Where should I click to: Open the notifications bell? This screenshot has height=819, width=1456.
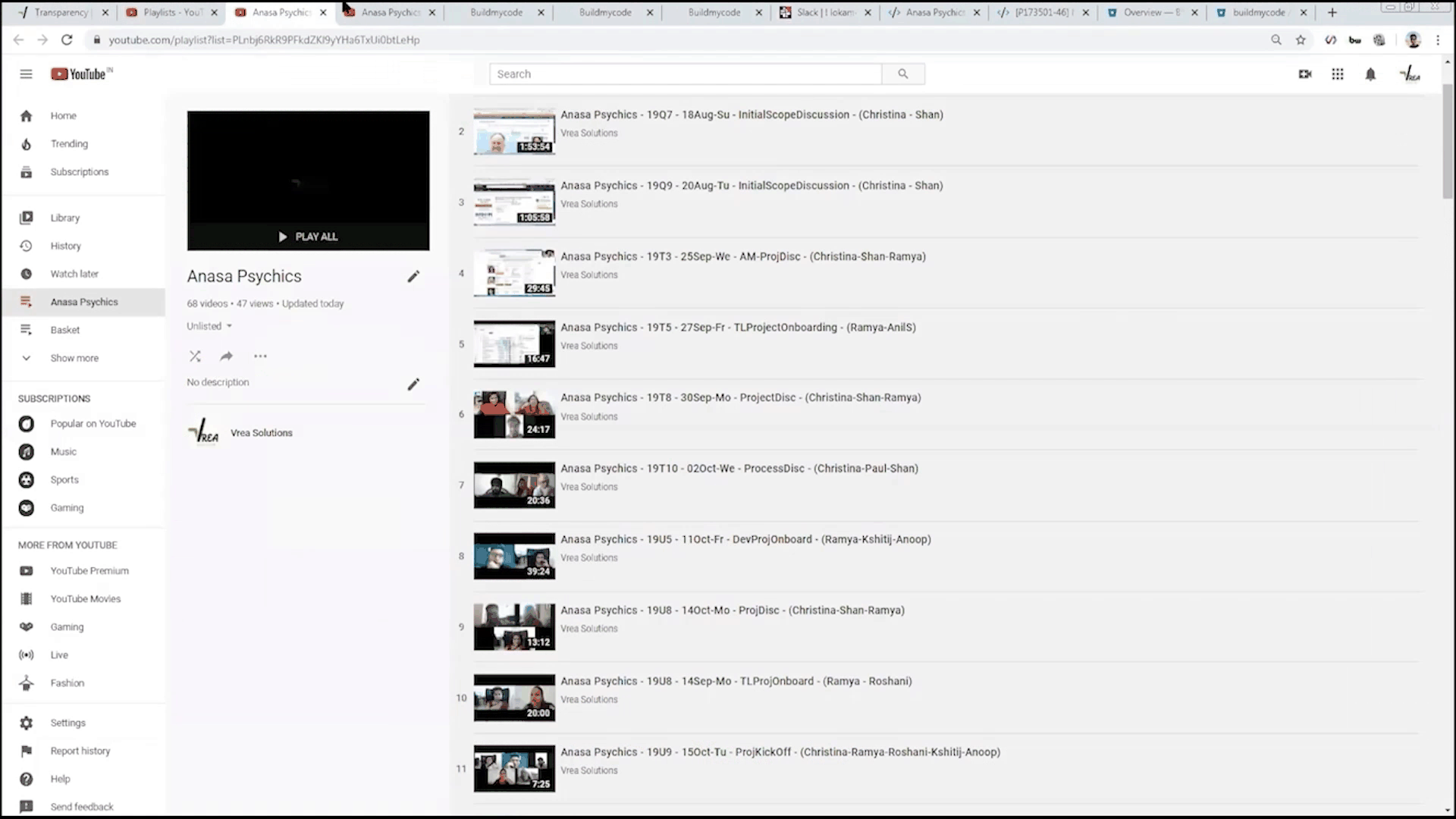pos(1370,74)
